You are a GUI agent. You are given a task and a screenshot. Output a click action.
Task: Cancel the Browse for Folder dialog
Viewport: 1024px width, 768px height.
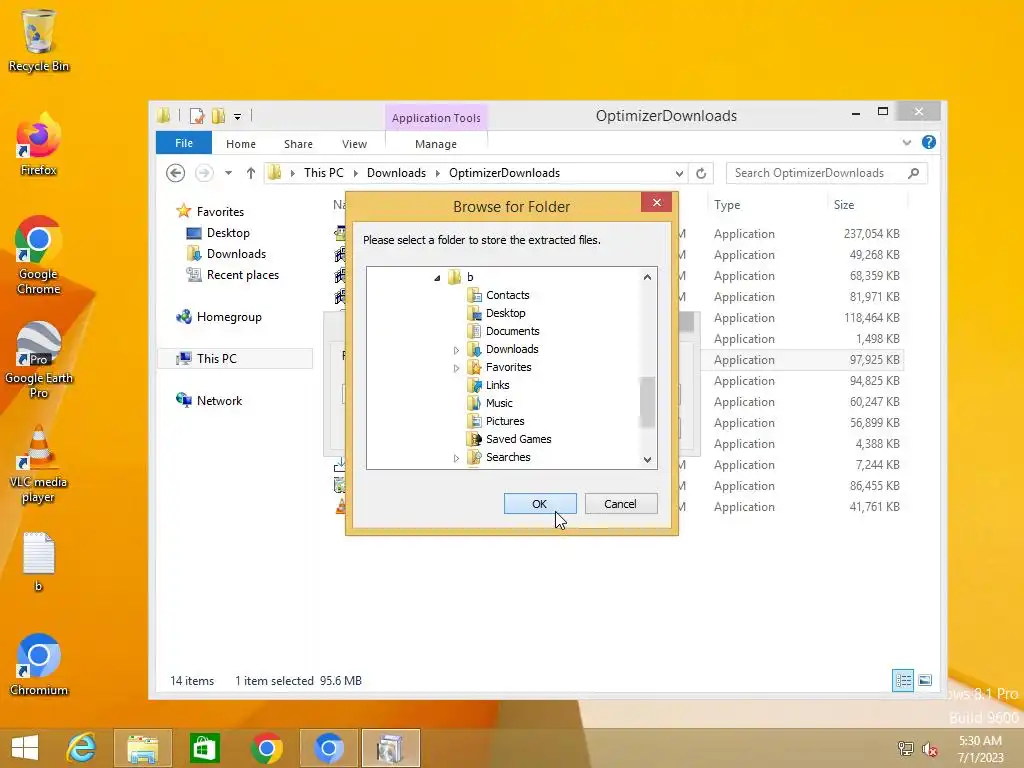pos(620,504)
